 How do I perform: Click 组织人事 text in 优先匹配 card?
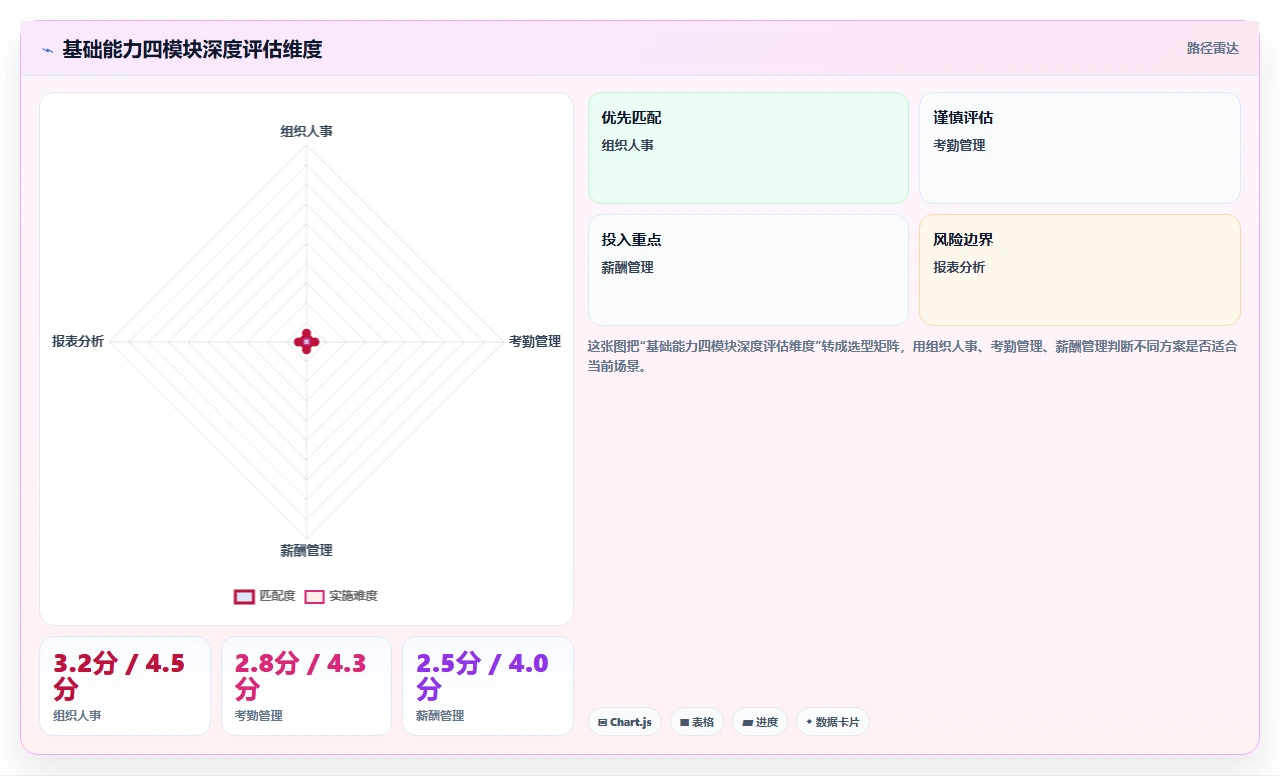[x=627, y=145]
